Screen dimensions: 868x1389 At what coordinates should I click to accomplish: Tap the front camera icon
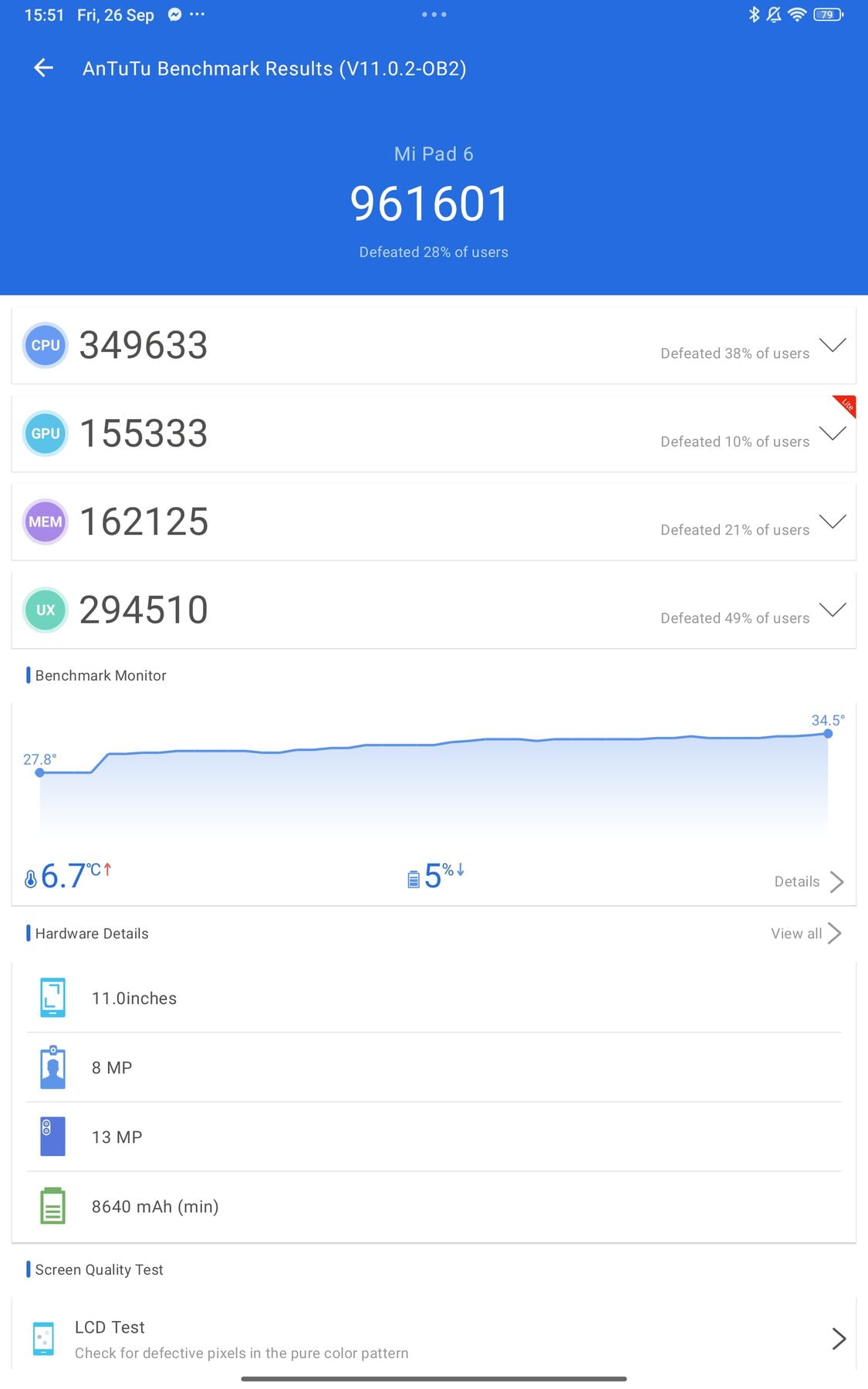click(x=52, y=1067)
